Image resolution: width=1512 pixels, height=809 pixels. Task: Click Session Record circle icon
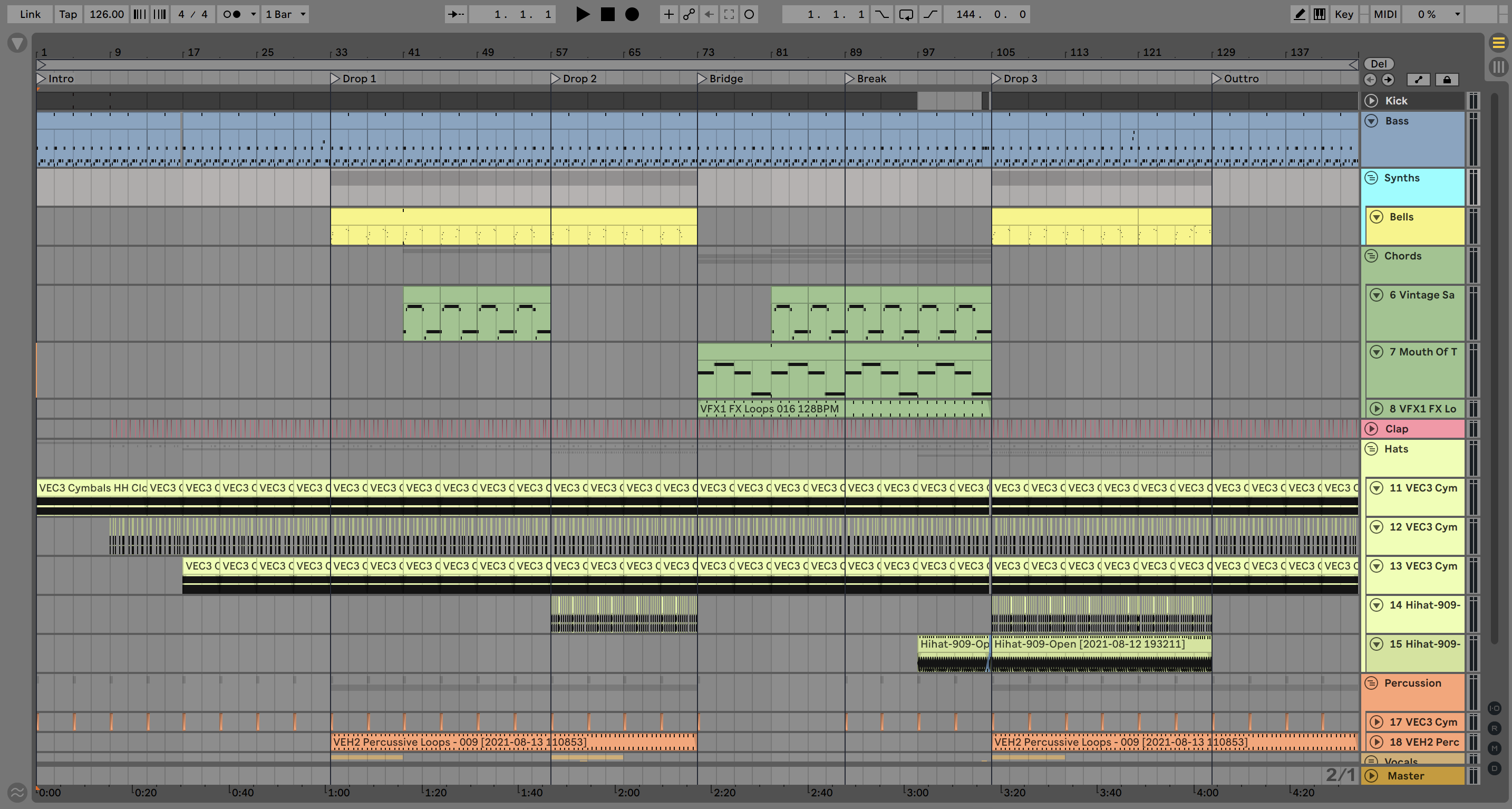[750, 14]
